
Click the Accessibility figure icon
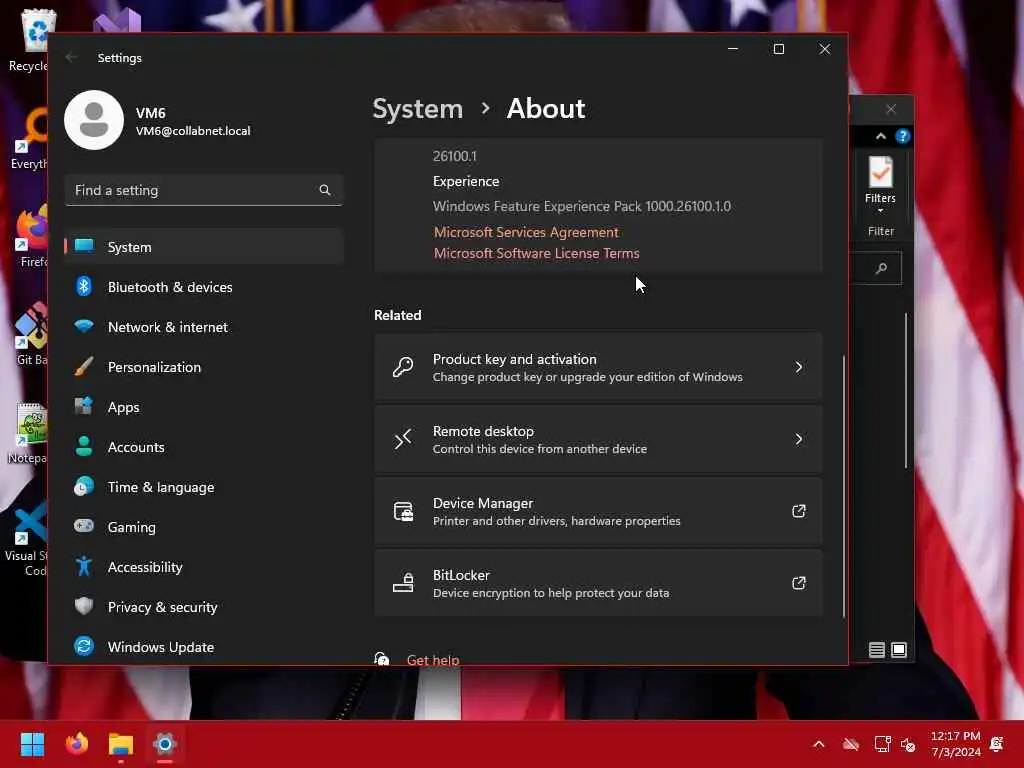pyautogui.click(x=84, y=566)
